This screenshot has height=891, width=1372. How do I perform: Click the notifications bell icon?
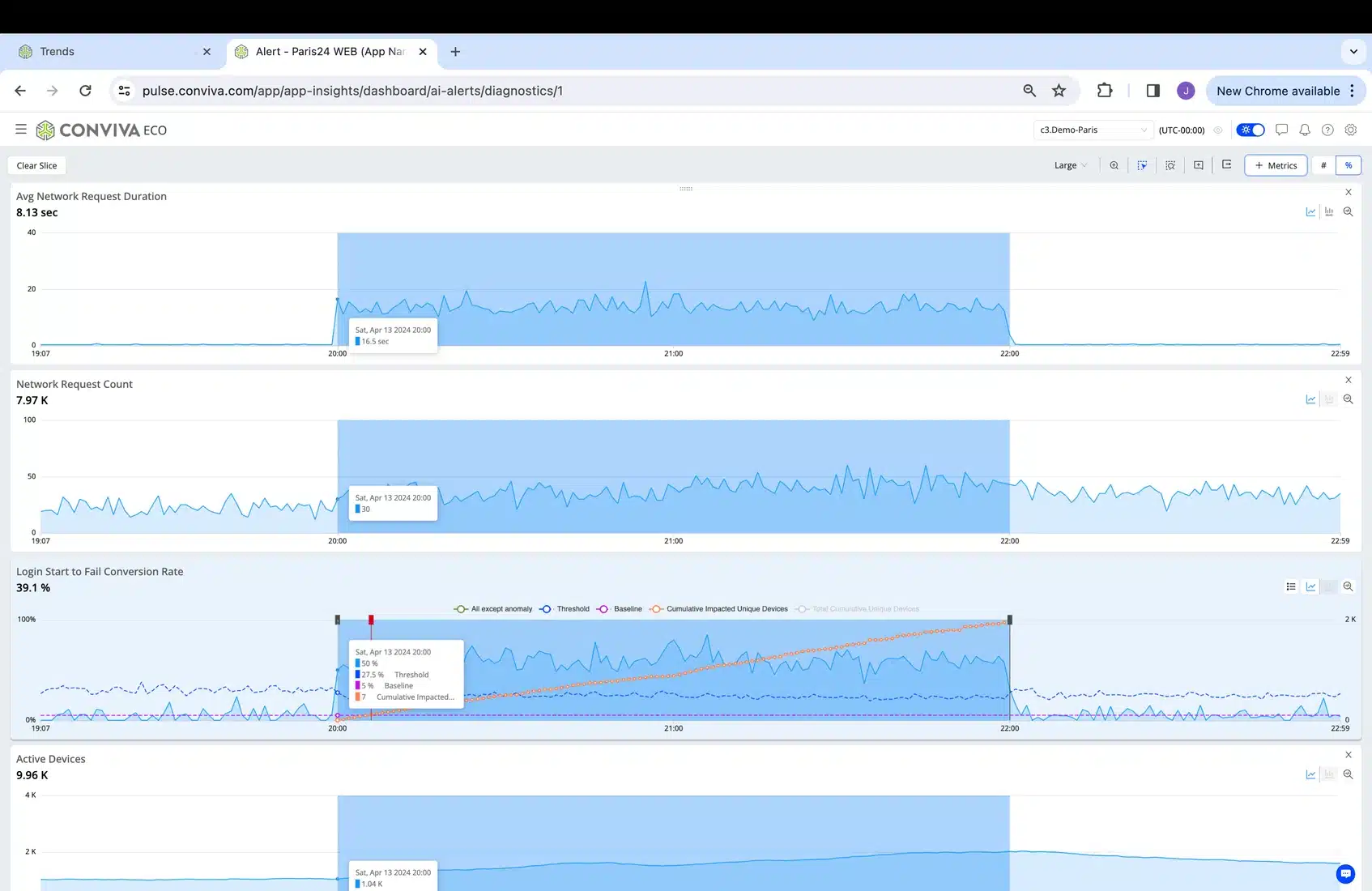(x=1305, y=130)
